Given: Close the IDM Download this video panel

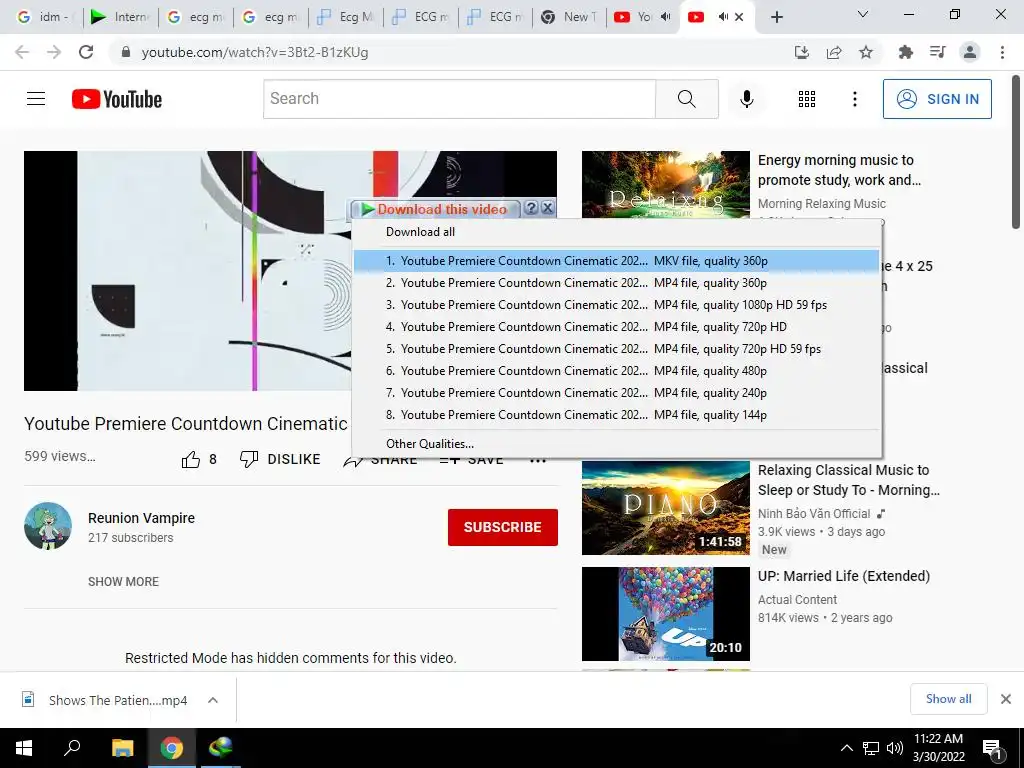Looking at the screenshot, I should pos(547,208).
